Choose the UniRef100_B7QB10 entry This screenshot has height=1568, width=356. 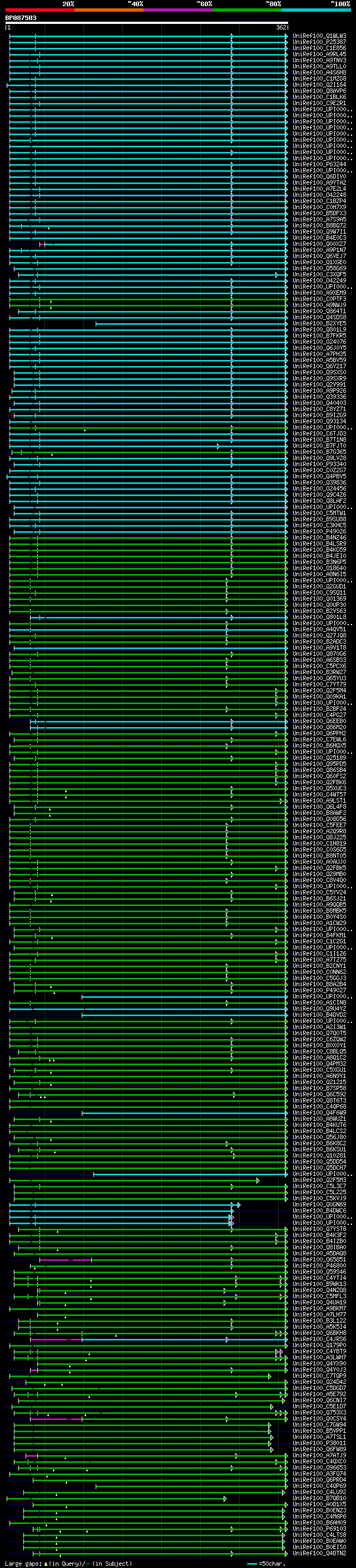pyautogui.click(x=319, y=1497)
